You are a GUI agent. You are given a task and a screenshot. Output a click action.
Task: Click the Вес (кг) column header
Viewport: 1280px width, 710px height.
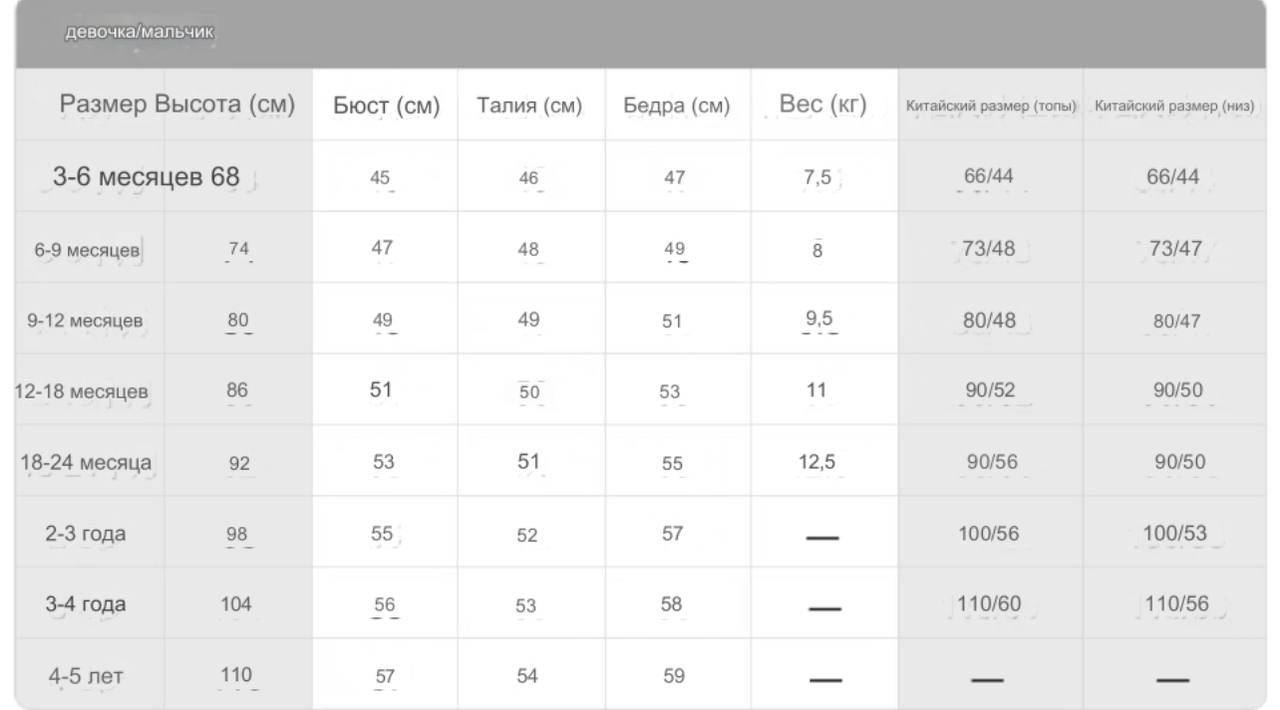pyautogui.click(x=823, y=104)
